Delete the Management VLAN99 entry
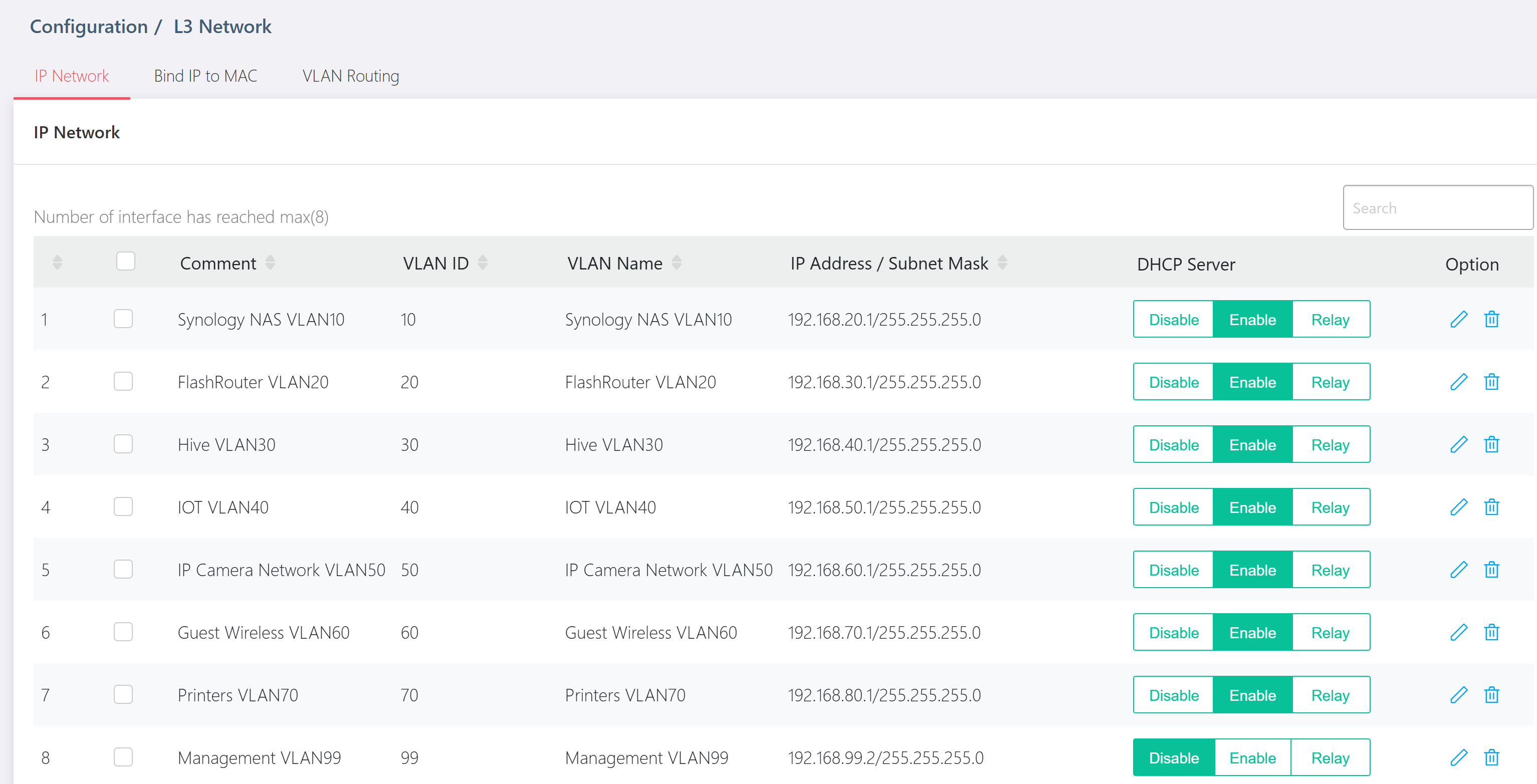This screenshot has width=1537, height=784. [1491, 758]
